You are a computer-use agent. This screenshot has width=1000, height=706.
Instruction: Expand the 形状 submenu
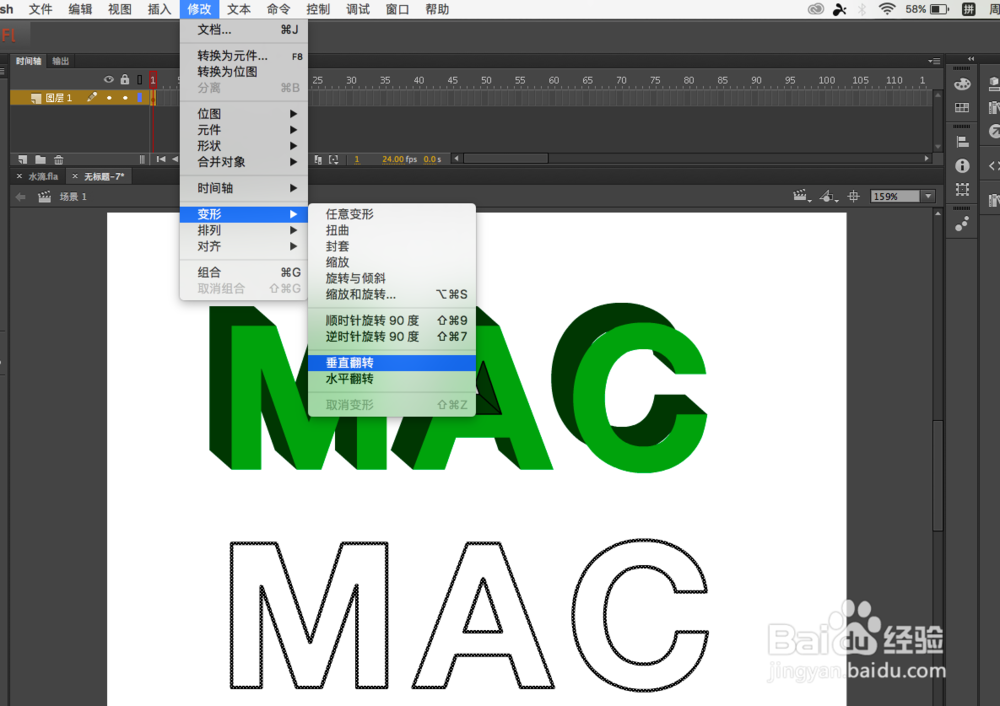244,146
